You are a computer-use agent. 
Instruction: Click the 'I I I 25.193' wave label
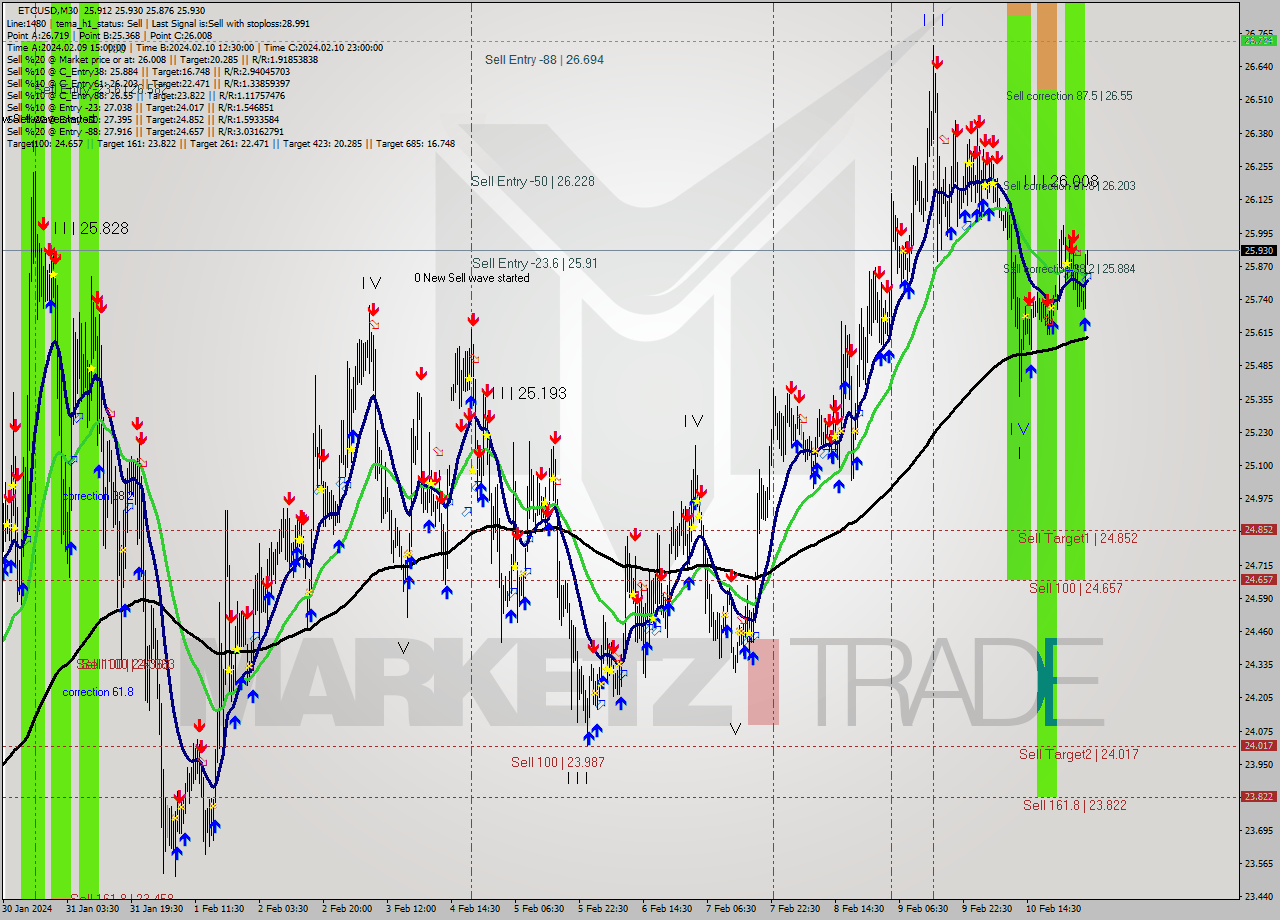coord(528,393)
